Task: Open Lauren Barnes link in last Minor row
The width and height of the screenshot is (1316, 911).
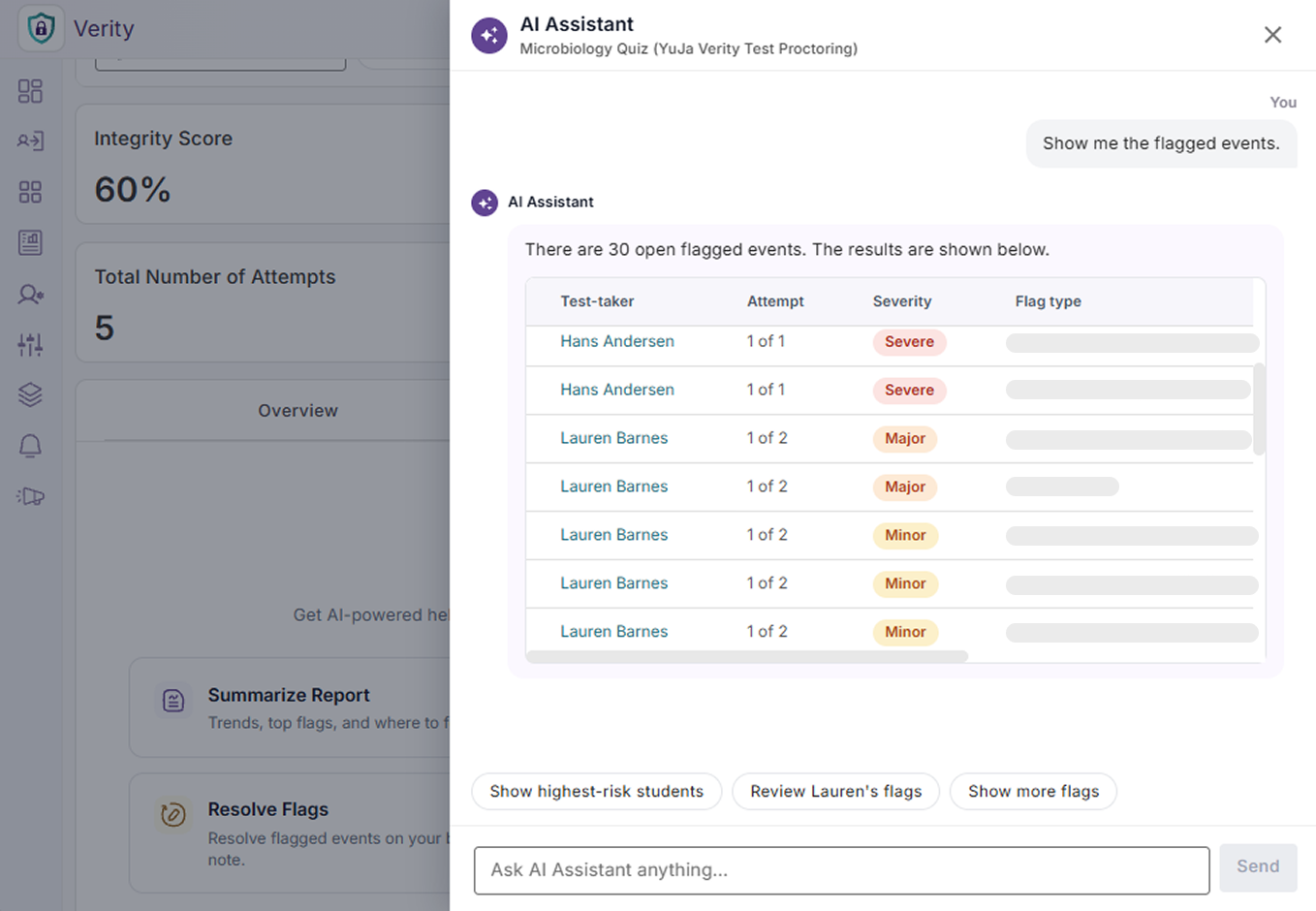Action: coord(614,632)
